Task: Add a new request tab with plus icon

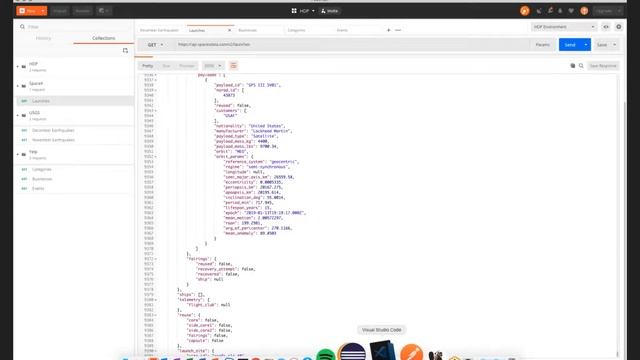Action: [388, 30]
